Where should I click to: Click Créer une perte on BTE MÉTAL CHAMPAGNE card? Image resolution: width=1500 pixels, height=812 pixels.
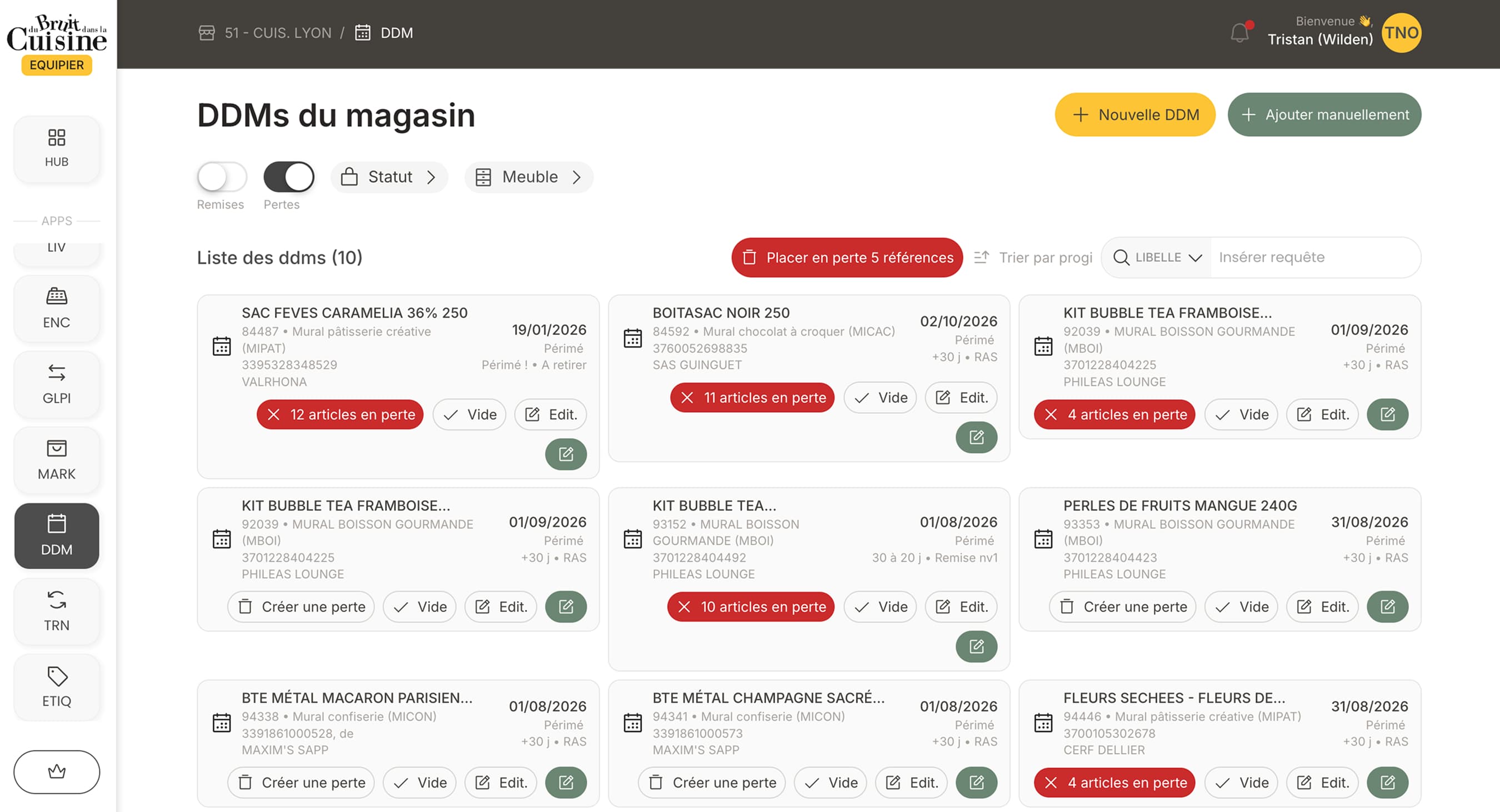click(712, 782)
